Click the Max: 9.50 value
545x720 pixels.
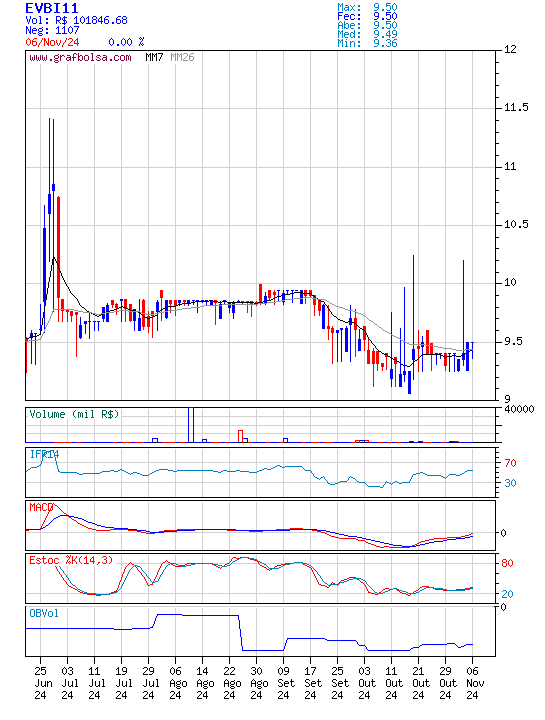pos(367,7)
